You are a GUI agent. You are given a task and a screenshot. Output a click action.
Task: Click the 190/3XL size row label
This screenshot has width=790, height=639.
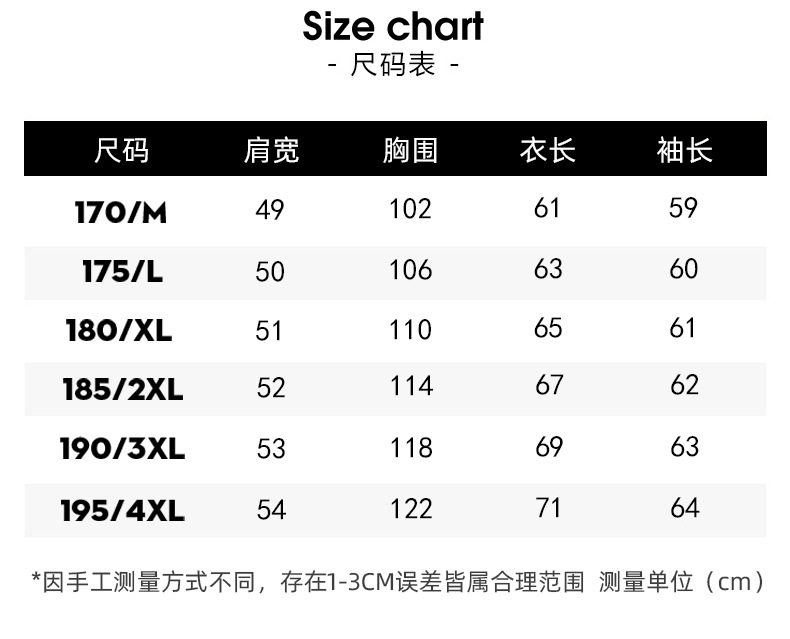click(124, 449)
